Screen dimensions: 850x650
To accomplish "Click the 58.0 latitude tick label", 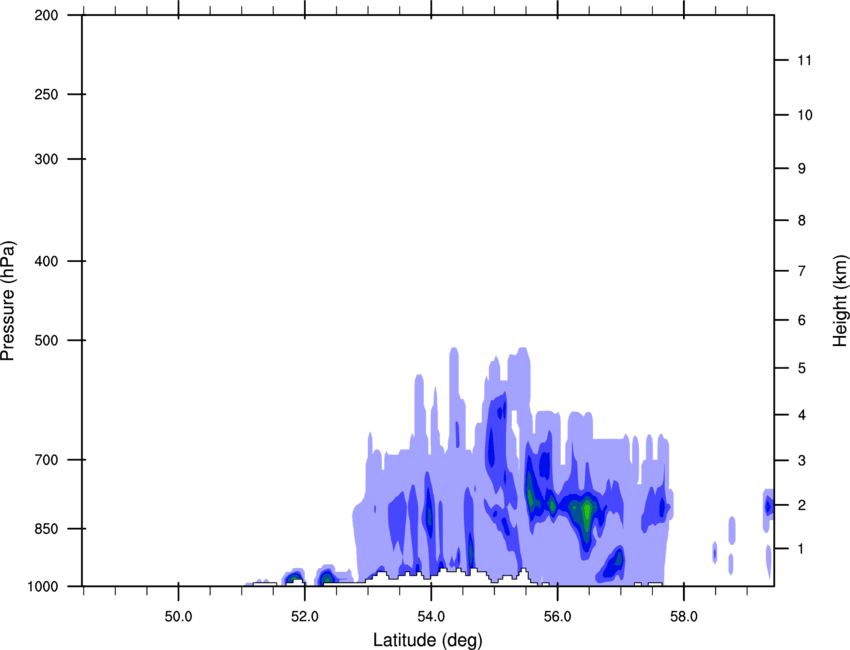I will (x=683, y=613).
